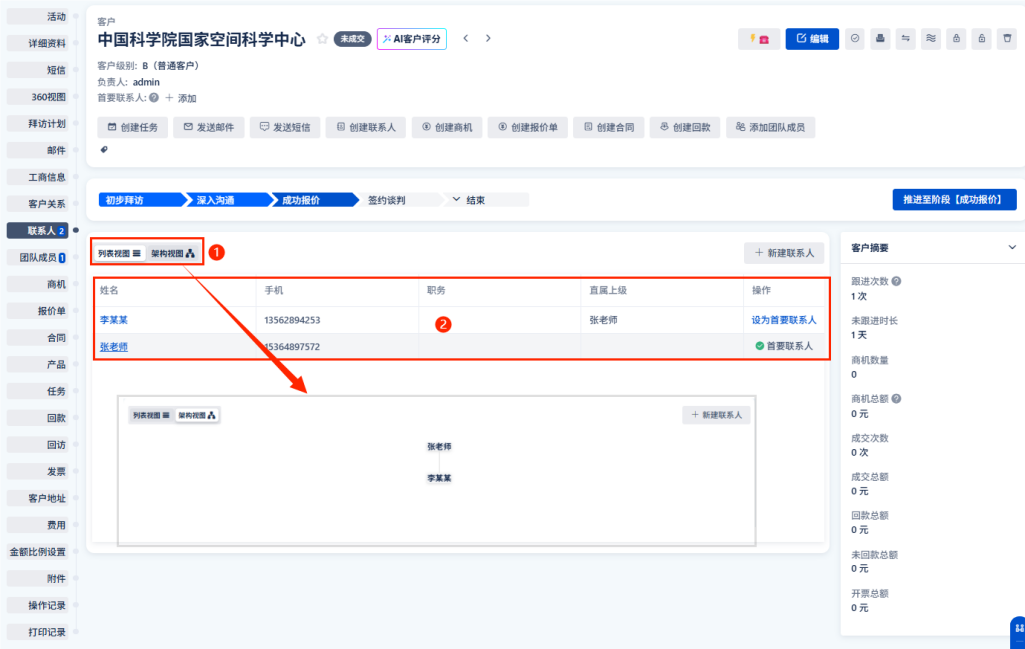1025x649 pixels.
Task: Open 客户关系 in the sidebar
Action: click(x=37, y=204)
